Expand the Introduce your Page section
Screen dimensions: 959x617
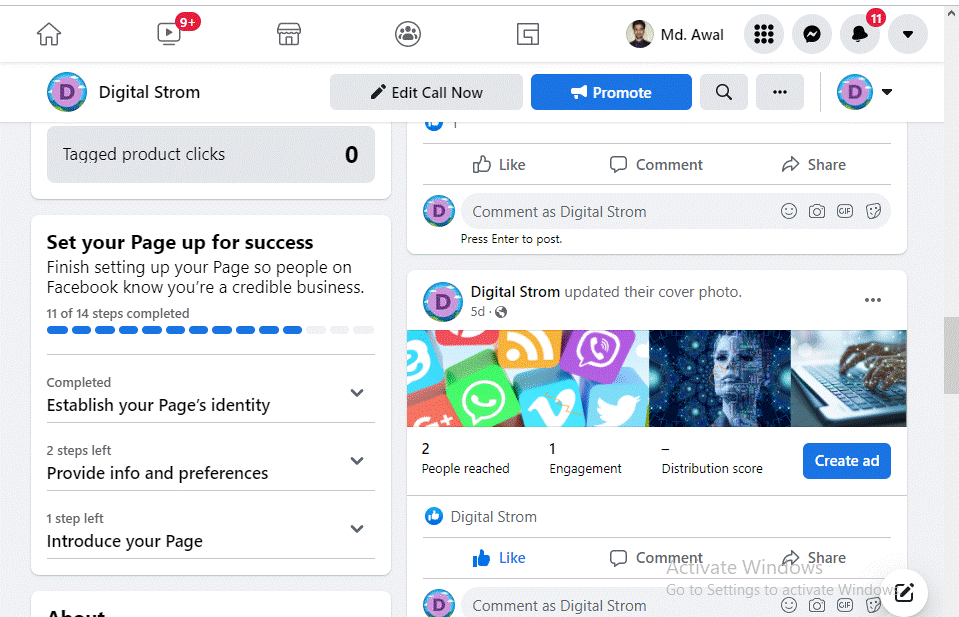tap(357, 528)
